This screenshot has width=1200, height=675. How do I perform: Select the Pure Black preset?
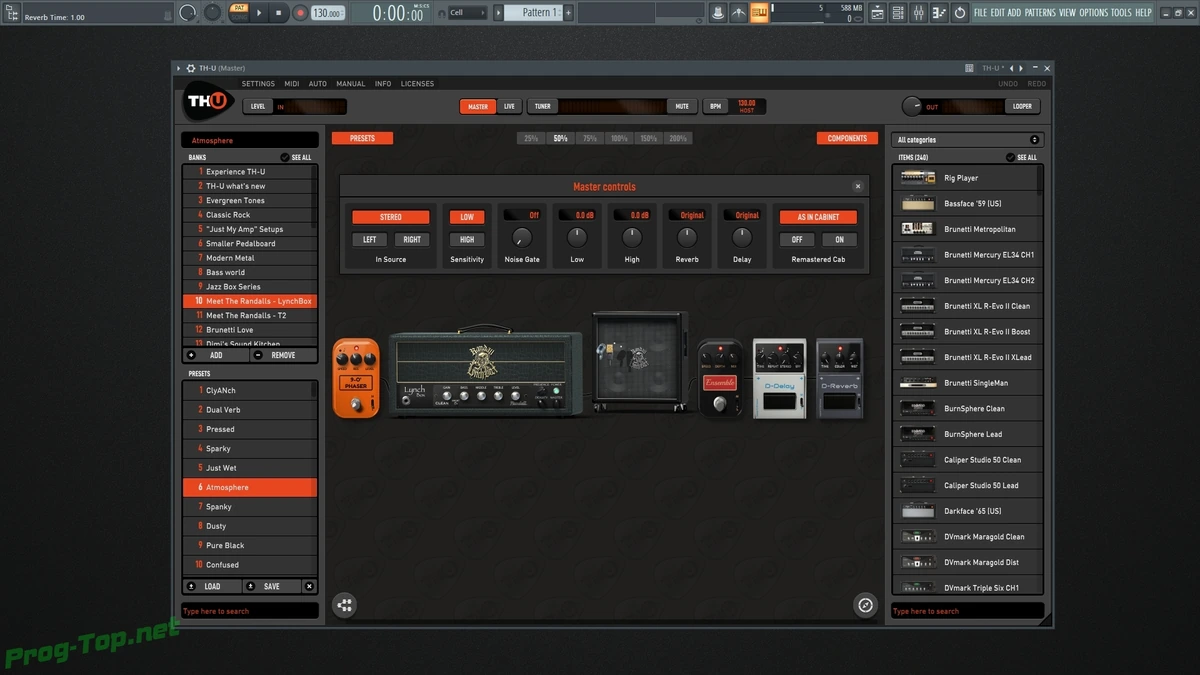(249, 546)
